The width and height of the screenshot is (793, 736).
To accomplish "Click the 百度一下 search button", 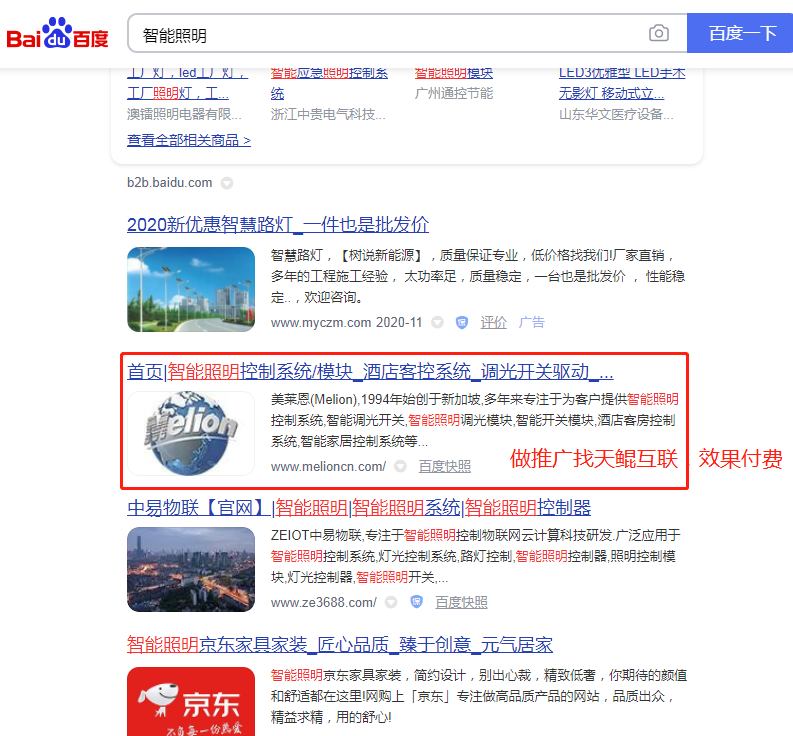I will pos(740,33).
